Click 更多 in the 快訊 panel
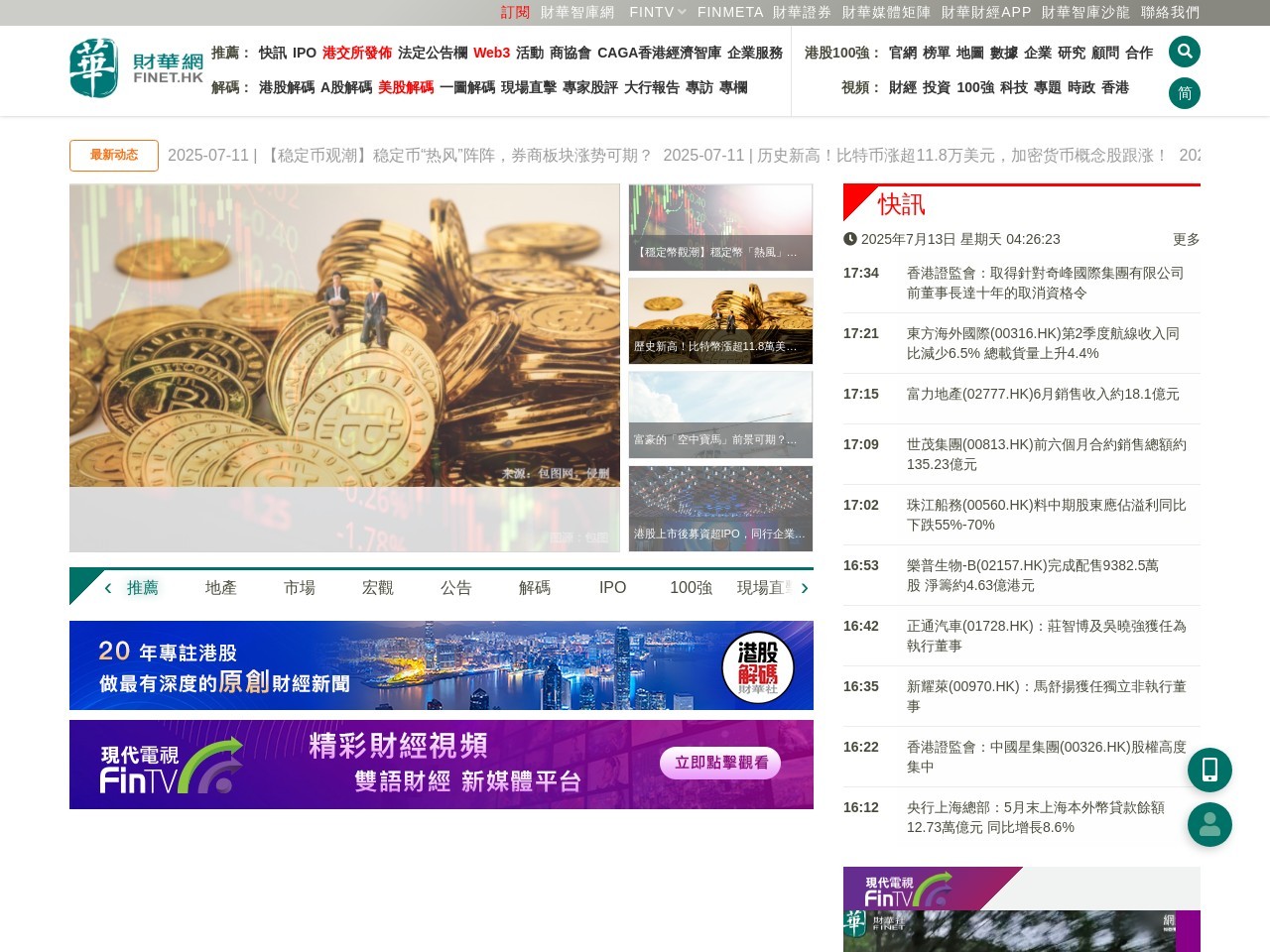Viewport: 1270px width, 952px height. pos(1186,239)
